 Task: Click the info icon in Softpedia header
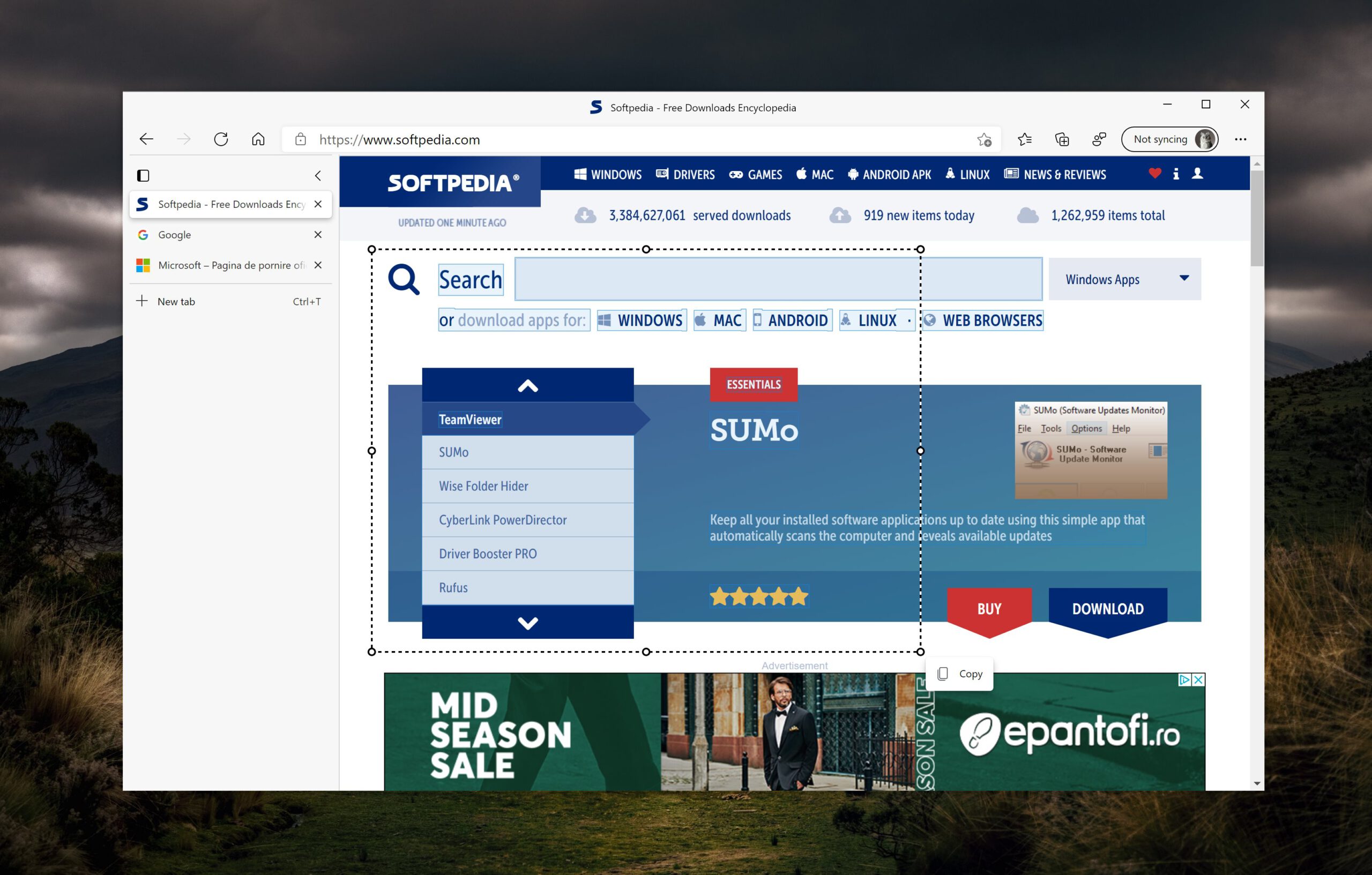pos(1176,174)
